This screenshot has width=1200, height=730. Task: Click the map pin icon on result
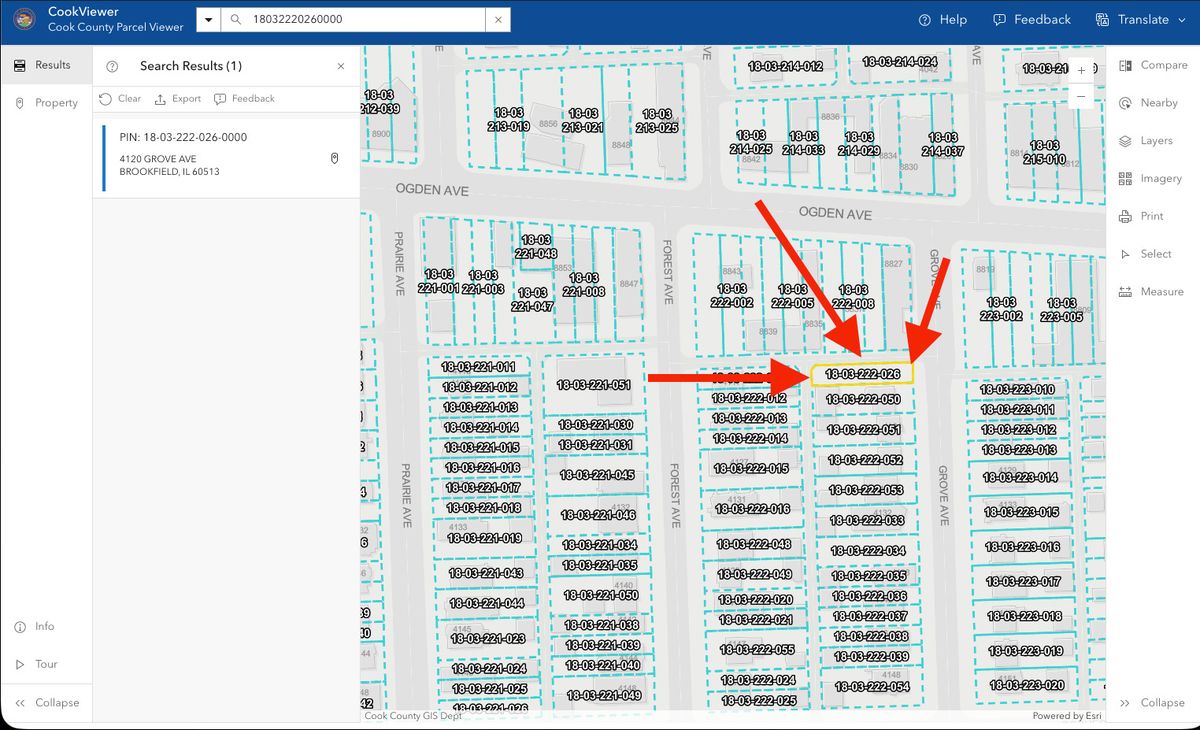click(334, 159)
